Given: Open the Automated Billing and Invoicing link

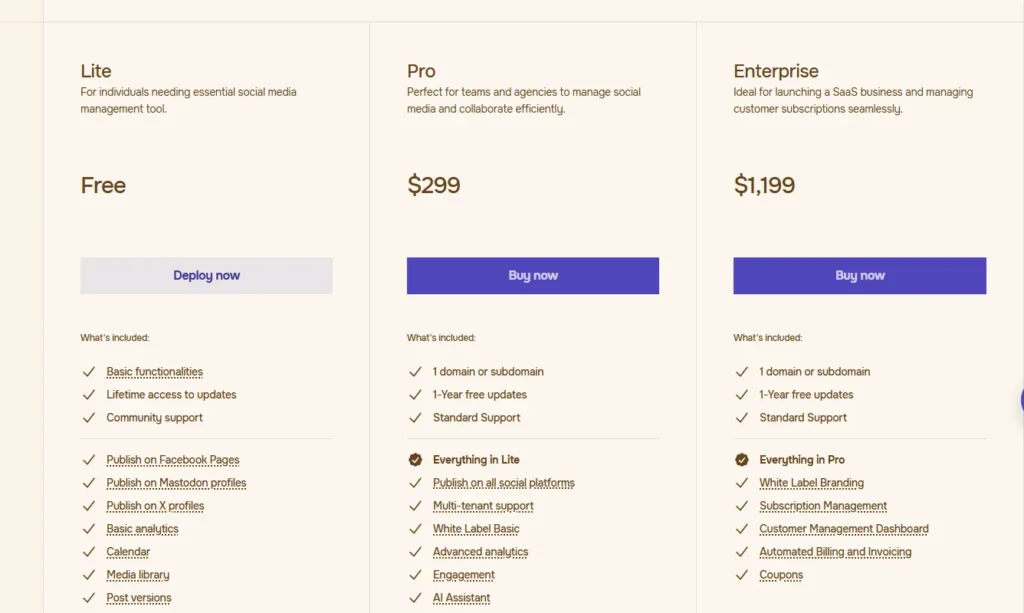Looking at the screenshot, I should coord(835,552).
